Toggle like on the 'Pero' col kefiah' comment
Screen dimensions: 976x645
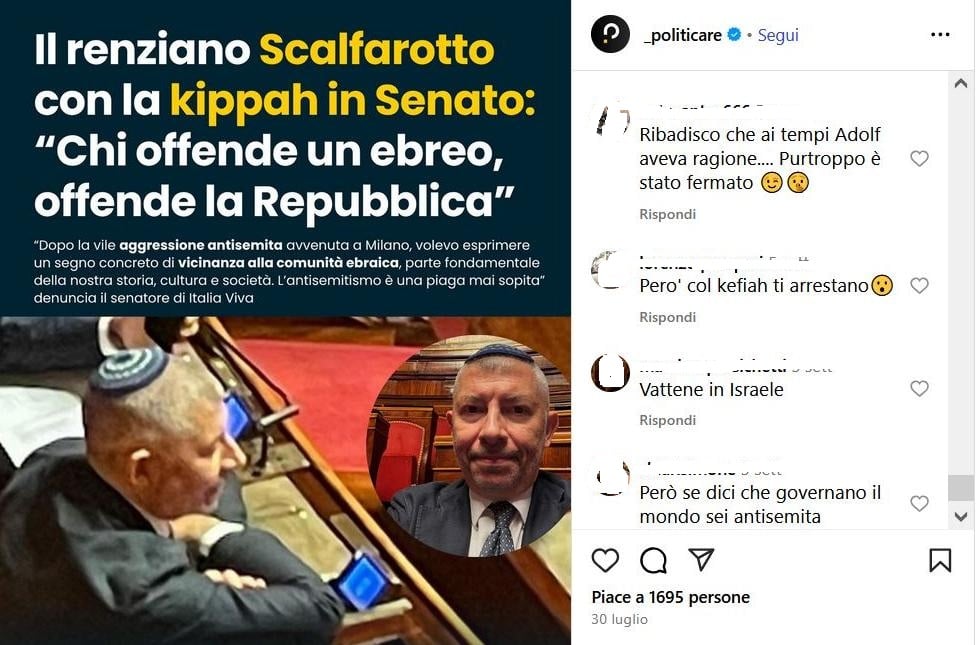point(919,285)
